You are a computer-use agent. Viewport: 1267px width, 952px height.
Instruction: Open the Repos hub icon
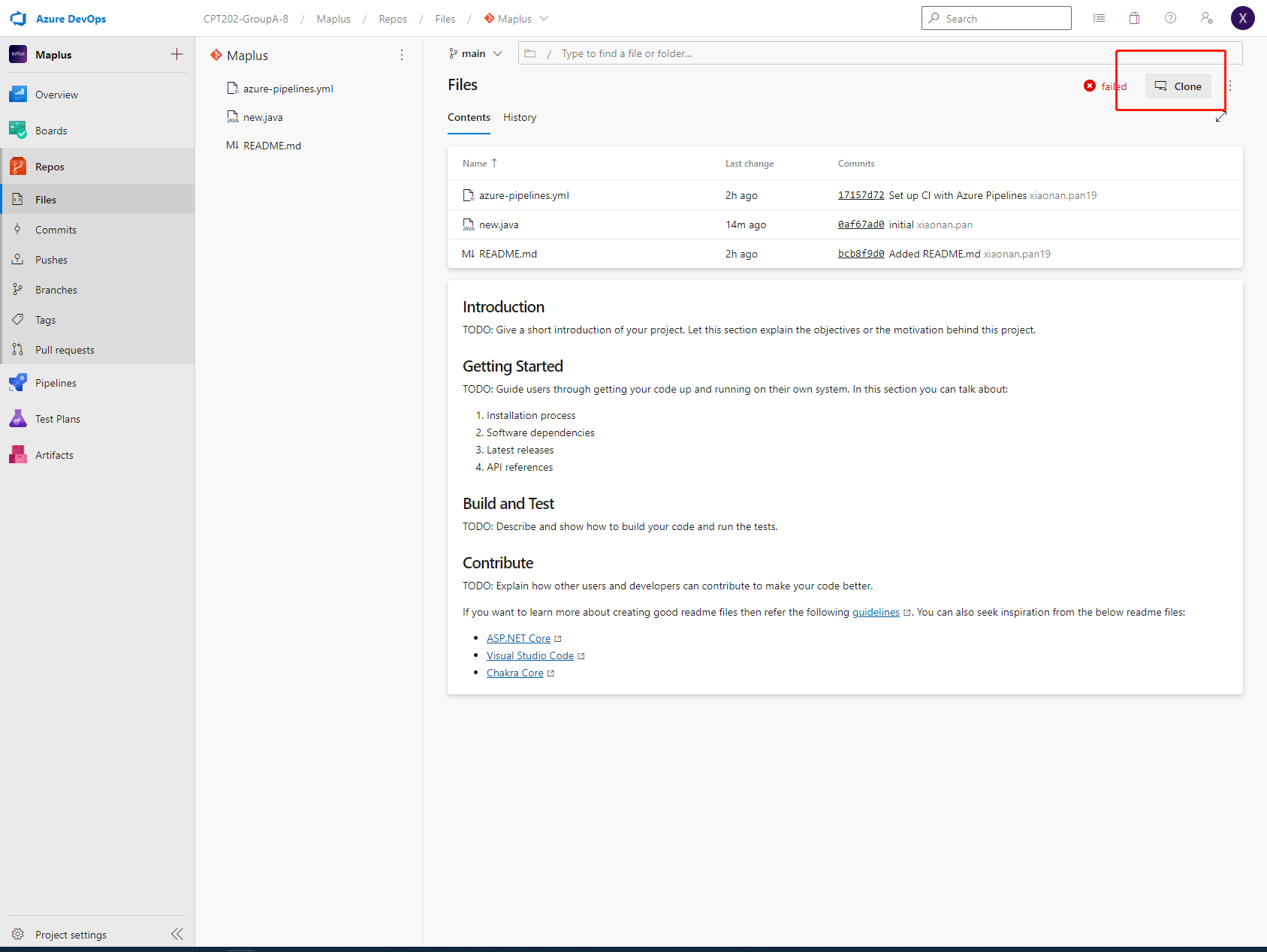(18, 167)
